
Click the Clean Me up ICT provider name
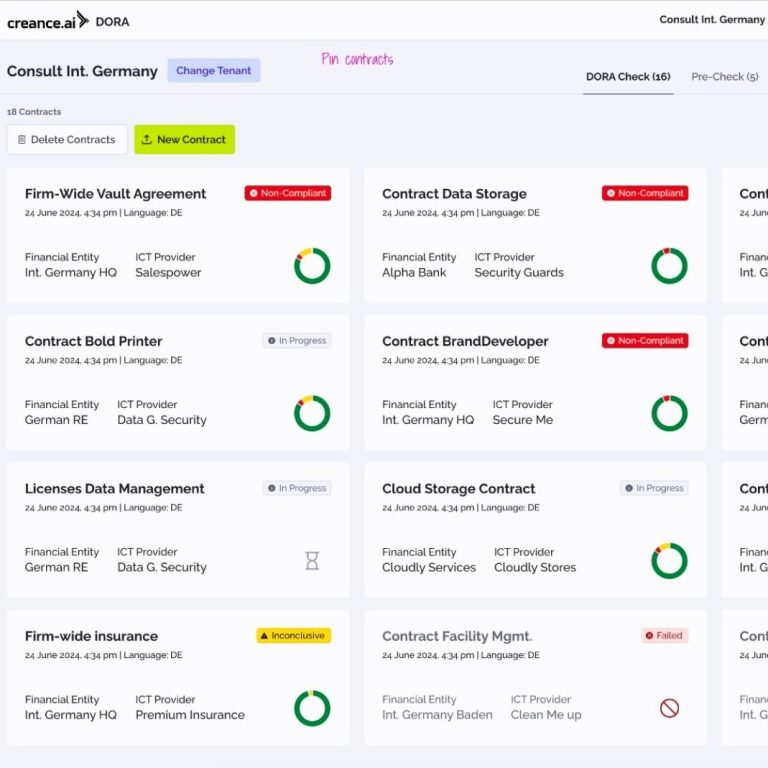[546, 715]
